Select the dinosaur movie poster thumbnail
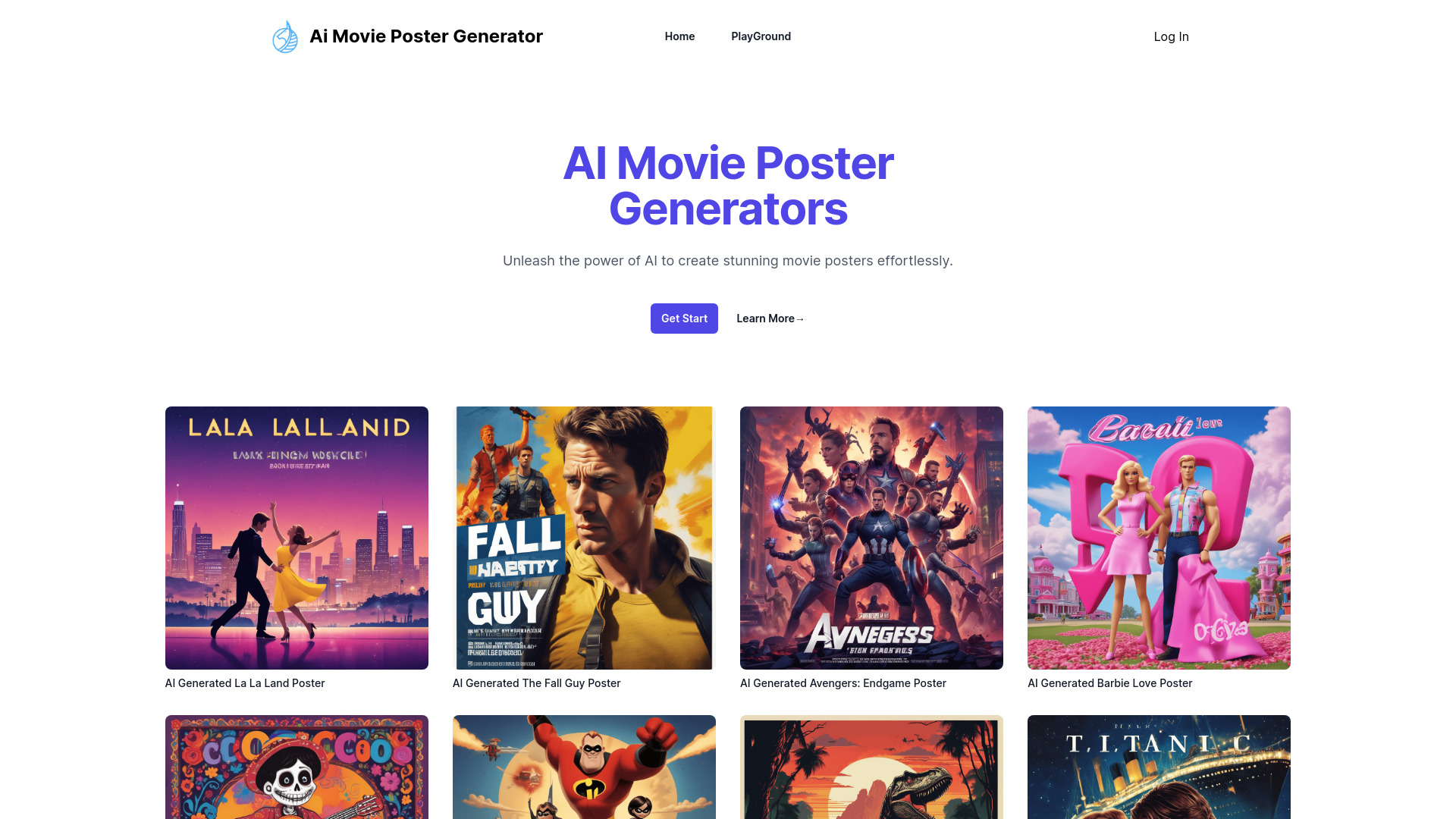This screenshot has width=1456, height=819. coord(871,766)
